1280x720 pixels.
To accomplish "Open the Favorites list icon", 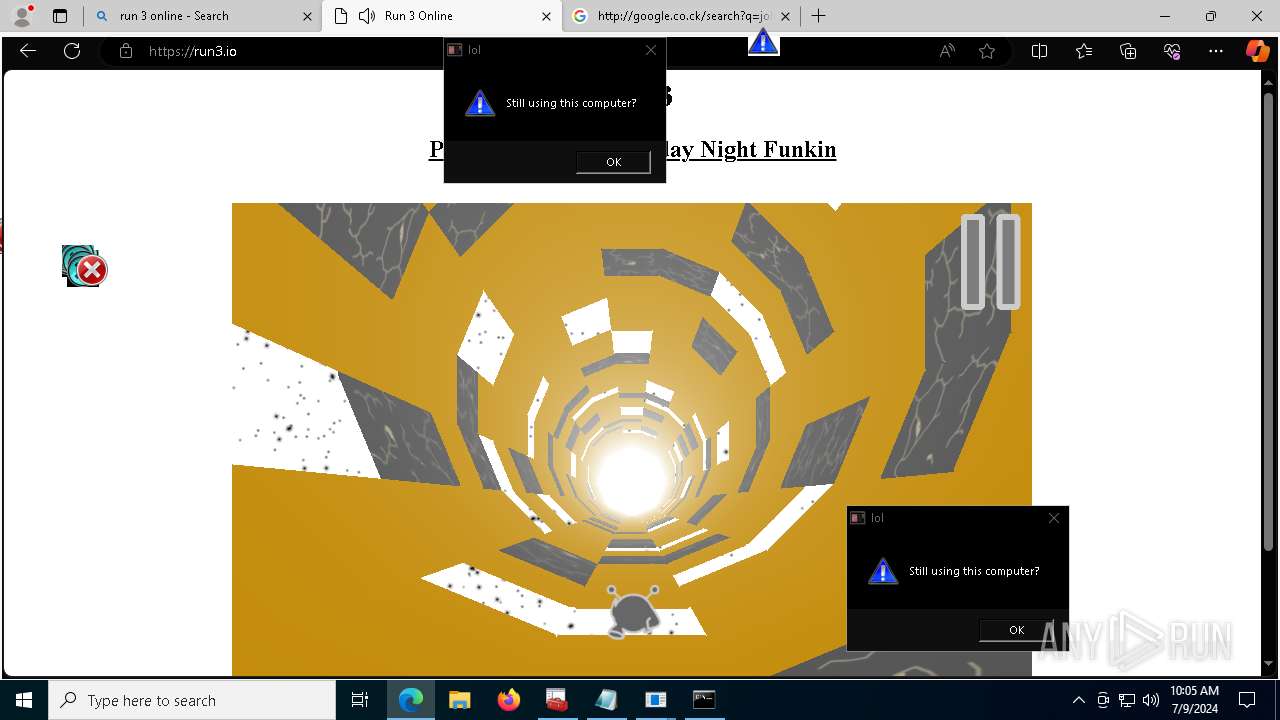I will [x=1084, y=51].
